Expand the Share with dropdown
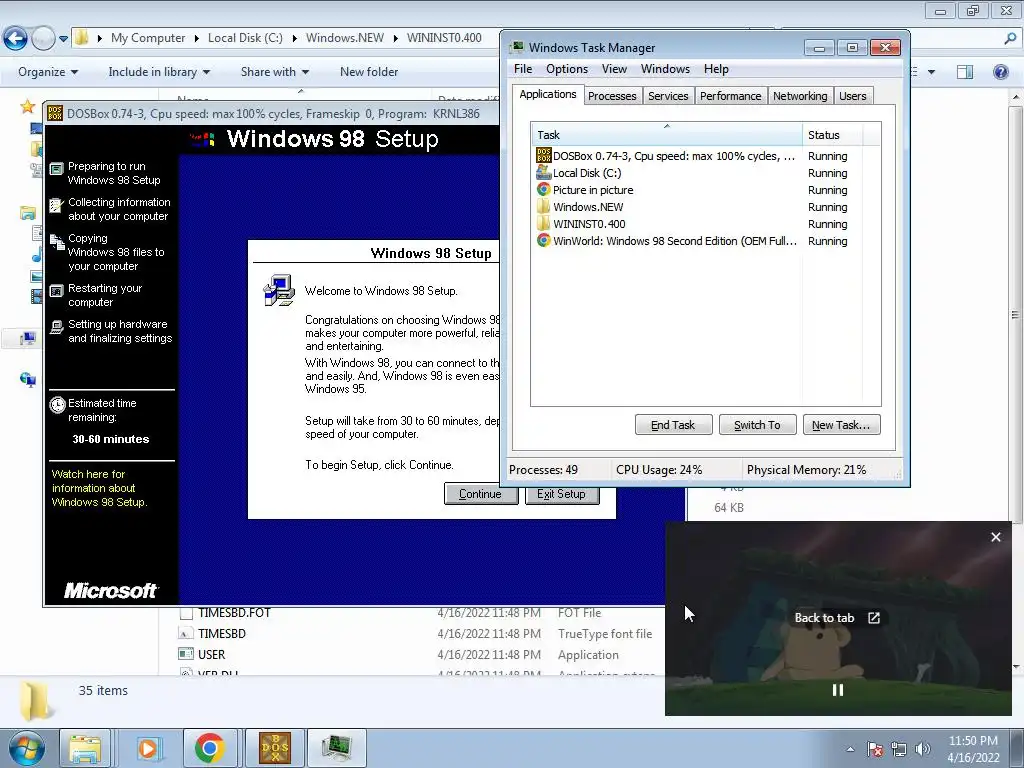This screenshot has height=768, width=1024. (x=274, y=72)
